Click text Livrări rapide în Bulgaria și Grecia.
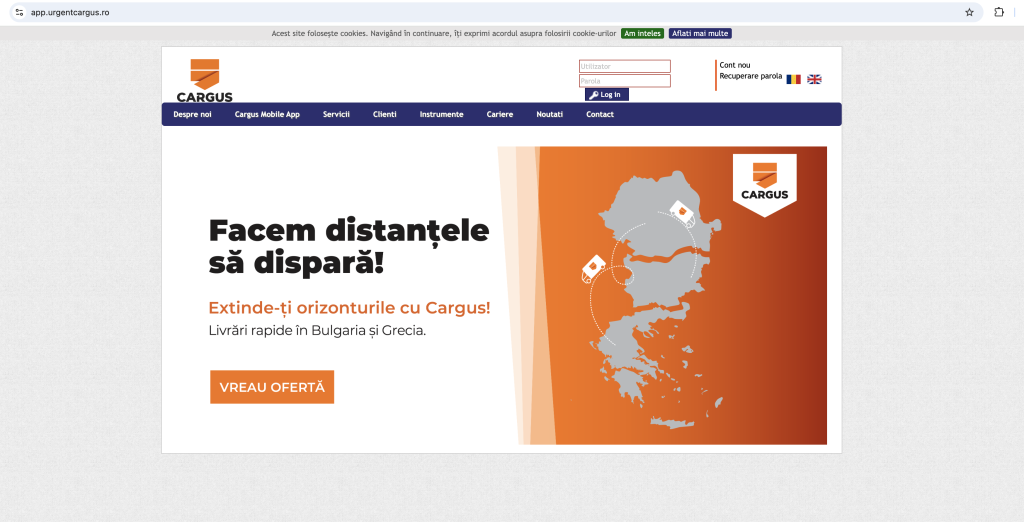Screen dimensions: 1024x522 pyautogui.click(x=317, y=331)
